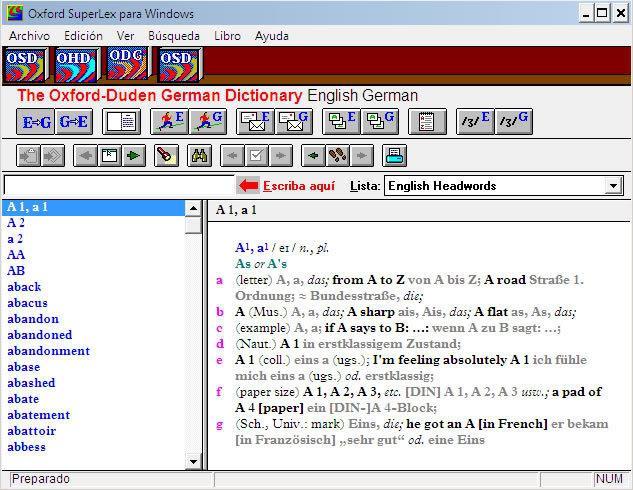Click the checkmark bookmark icon
Image resolution: width=633 pixels, height=490 pixels.
256,155
